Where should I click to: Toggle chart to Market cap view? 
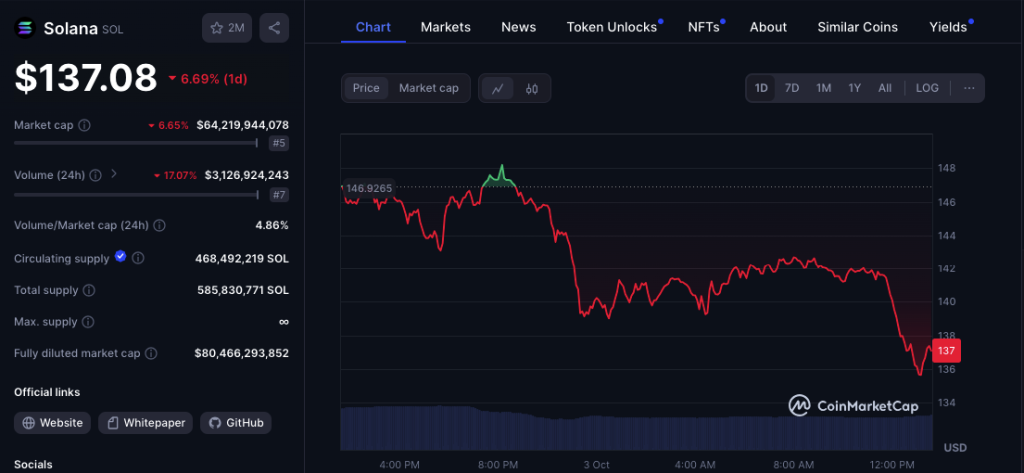click(x=428, y=88)
